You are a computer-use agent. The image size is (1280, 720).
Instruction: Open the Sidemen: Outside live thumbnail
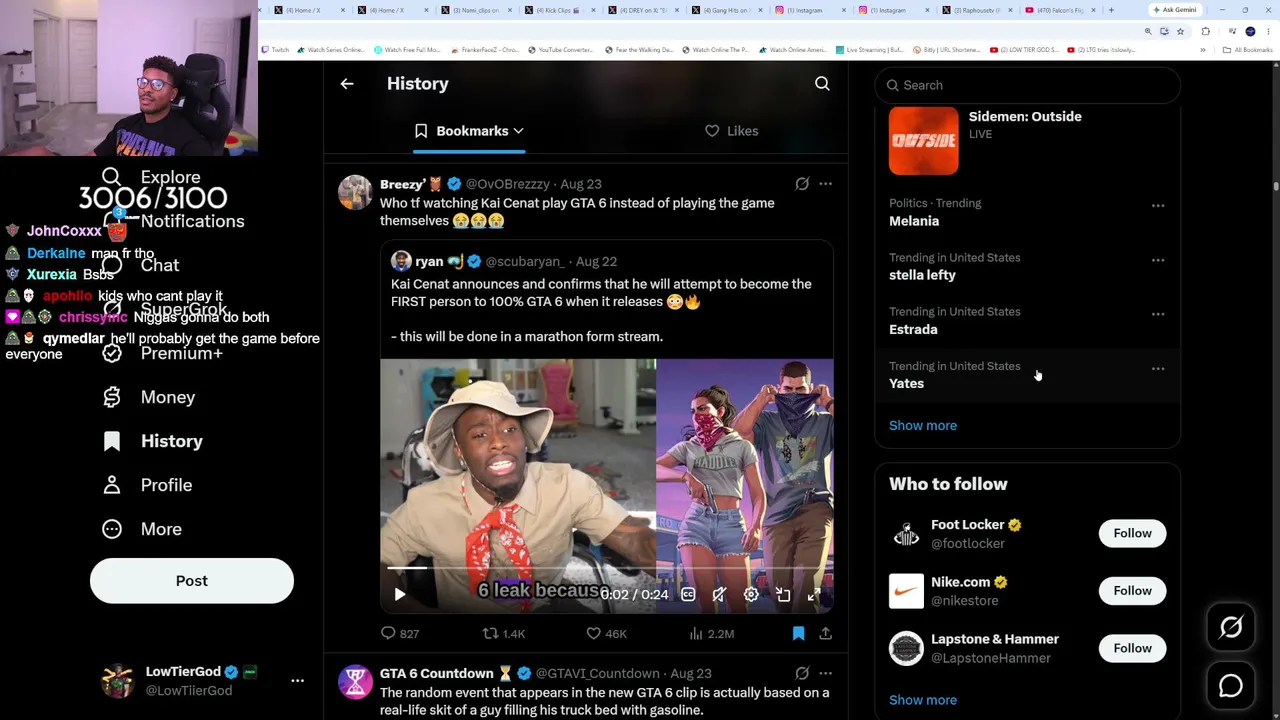tap(924, 141)
